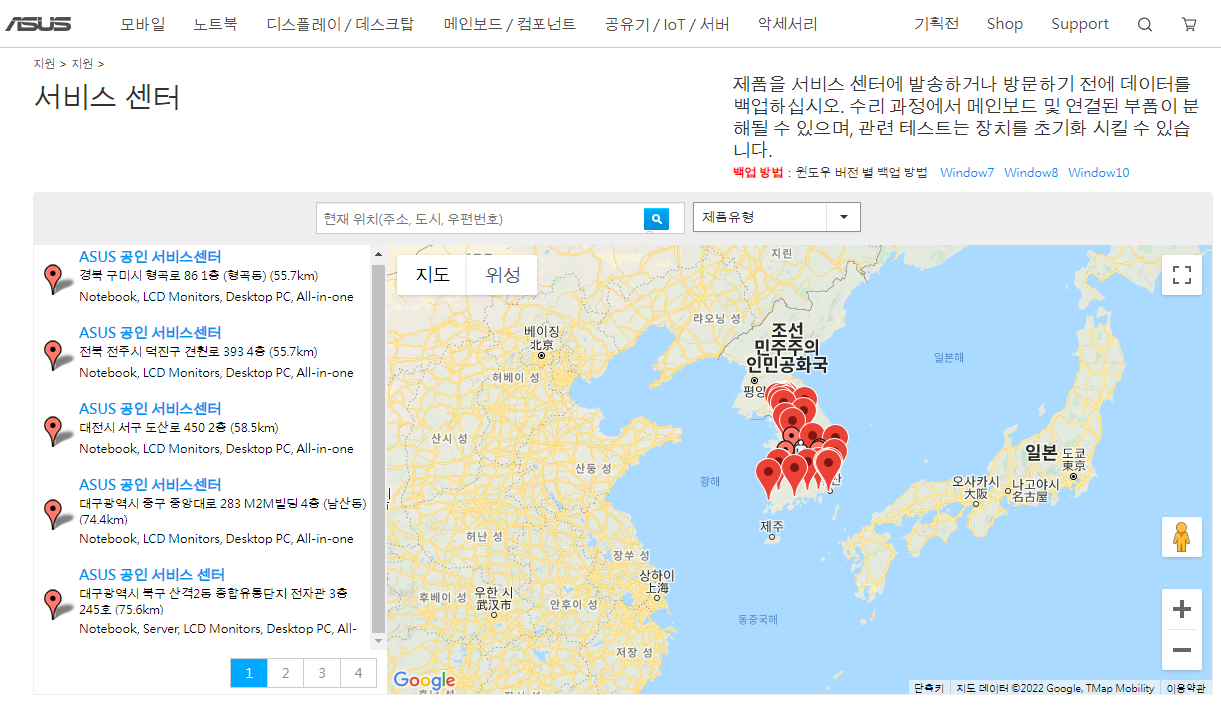Open the shopping cart icon
Viewport: 1221px width, 707px height.
pyautogui.click(x=1189, y=25)
